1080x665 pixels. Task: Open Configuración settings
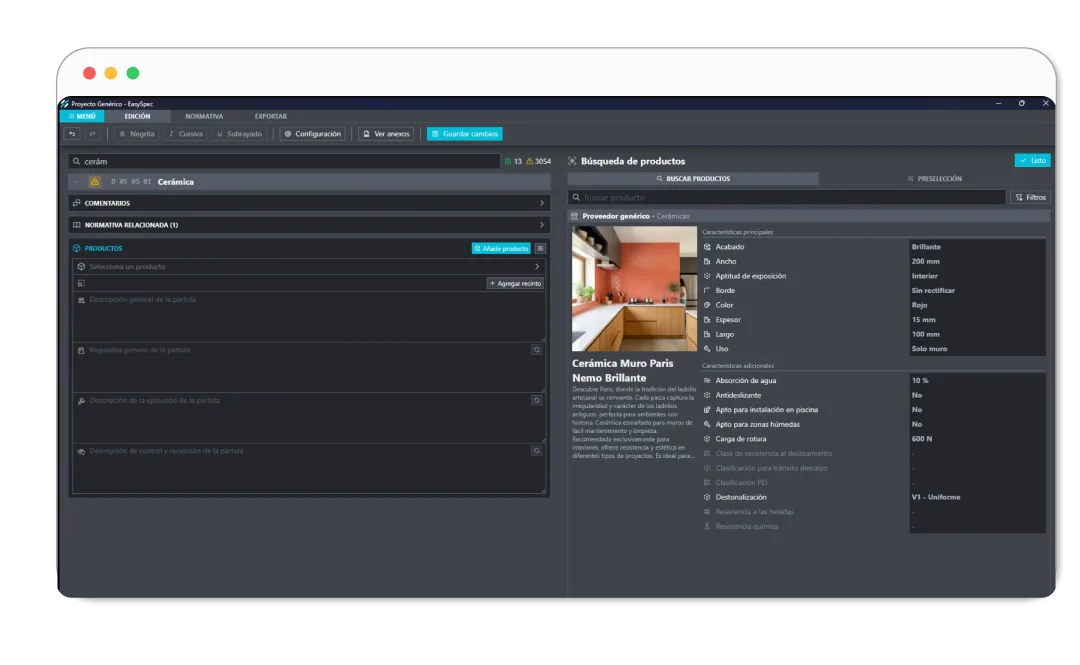coord(313,134)
